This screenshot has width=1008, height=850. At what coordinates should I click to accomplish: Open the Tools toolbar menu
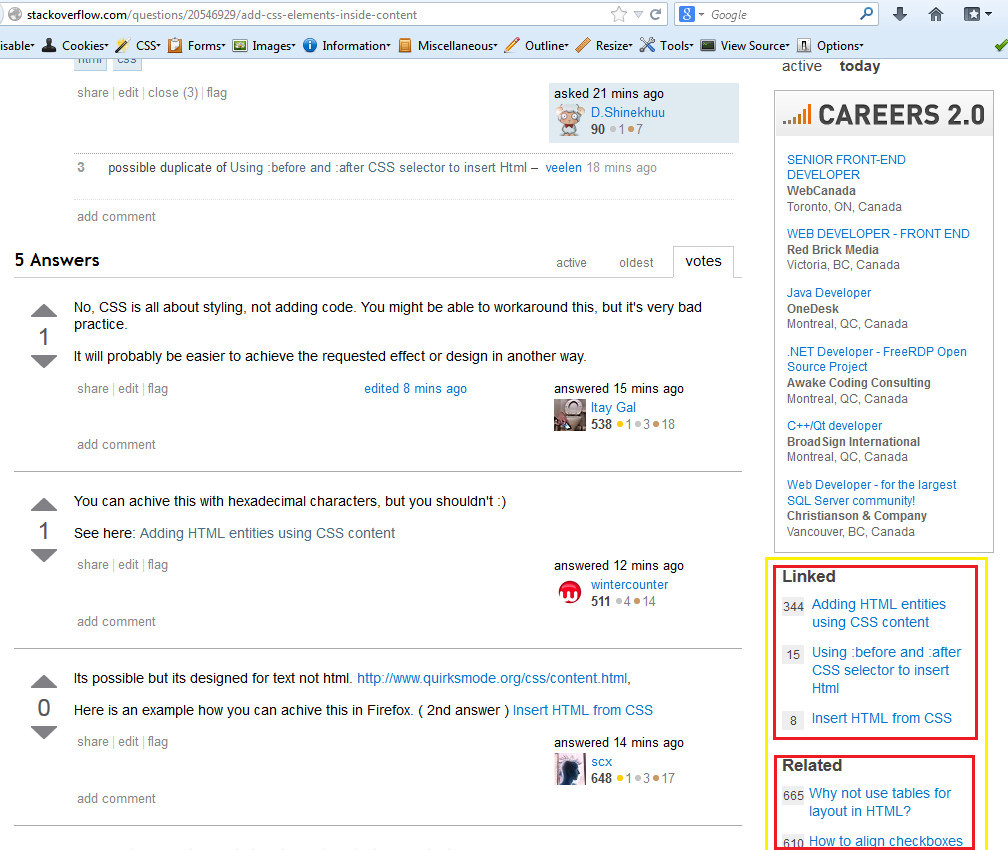[667, 46]
